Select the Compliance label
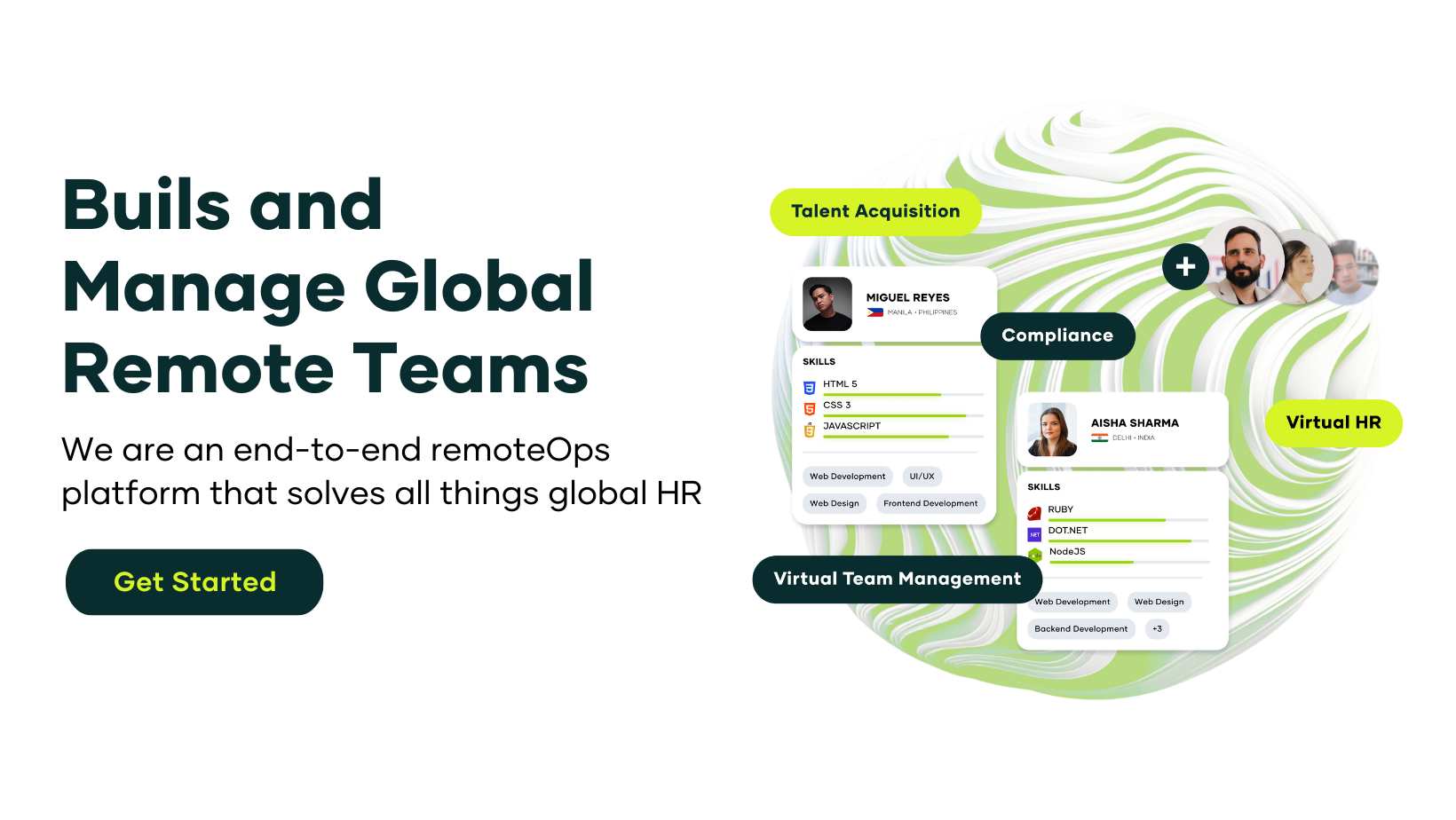Viewport: 1456px width, 820px height. [1057, 335]
